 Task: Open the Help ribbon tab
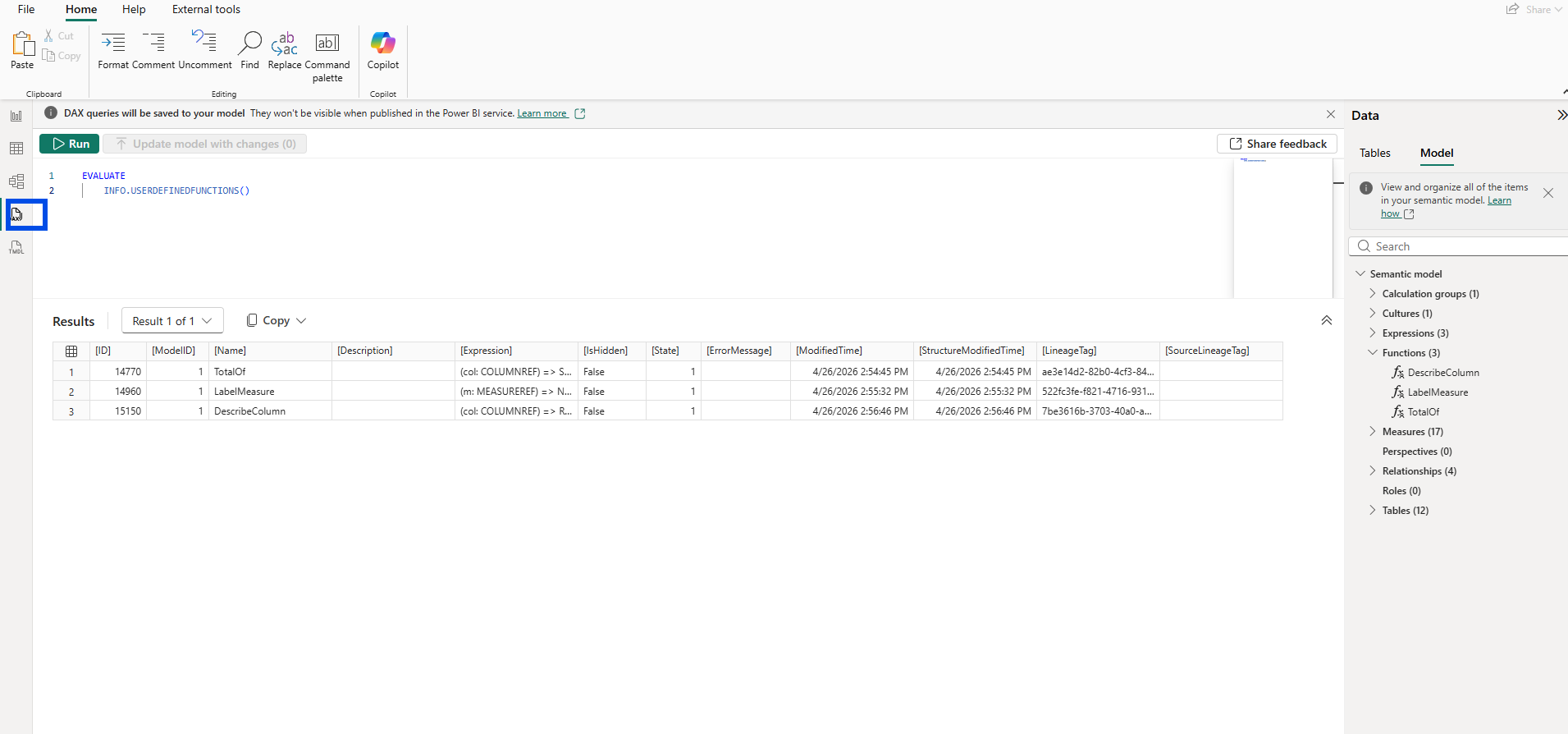[134, 9]
